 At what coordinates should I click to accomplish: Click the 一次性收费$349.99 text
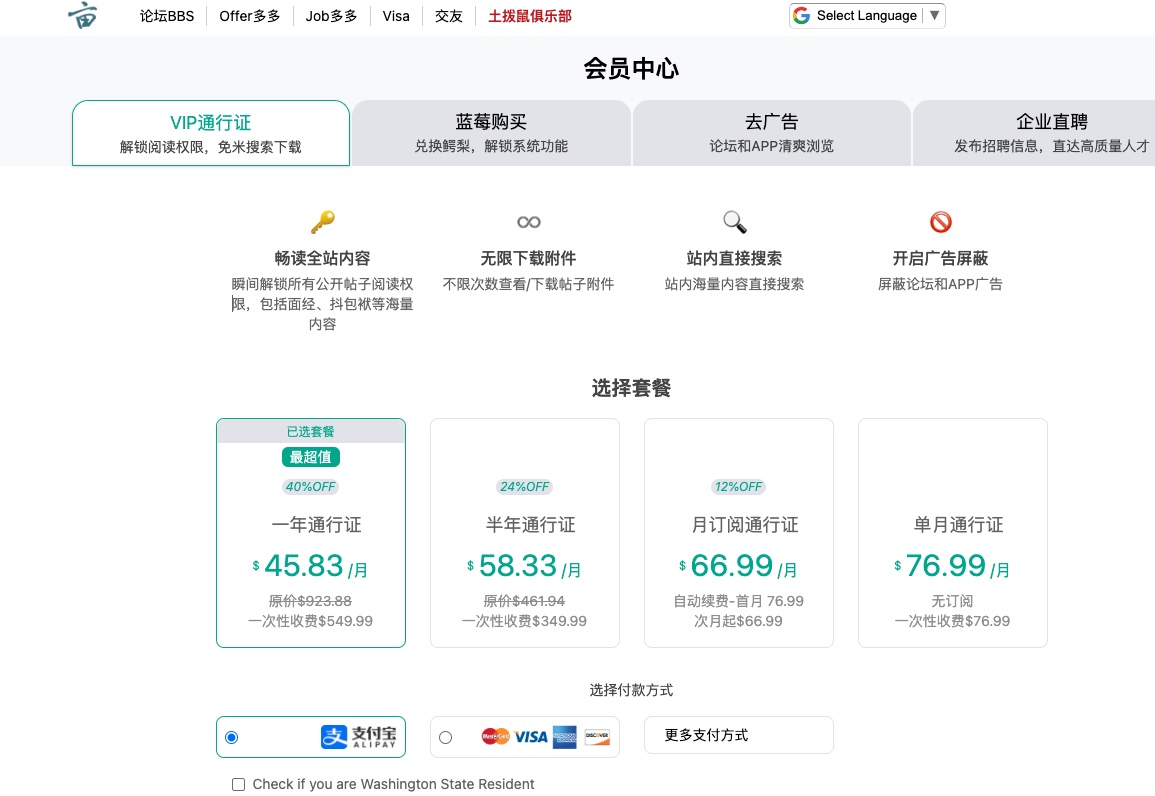tap(524, 621)
